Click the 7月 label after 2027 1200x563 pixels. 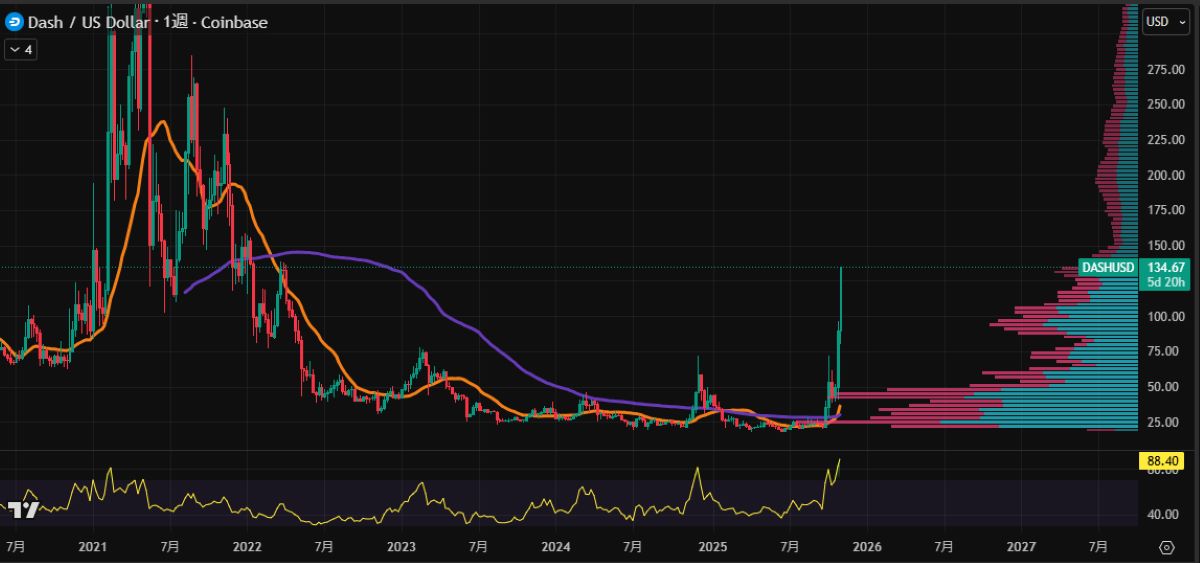tap(1098, 547)
